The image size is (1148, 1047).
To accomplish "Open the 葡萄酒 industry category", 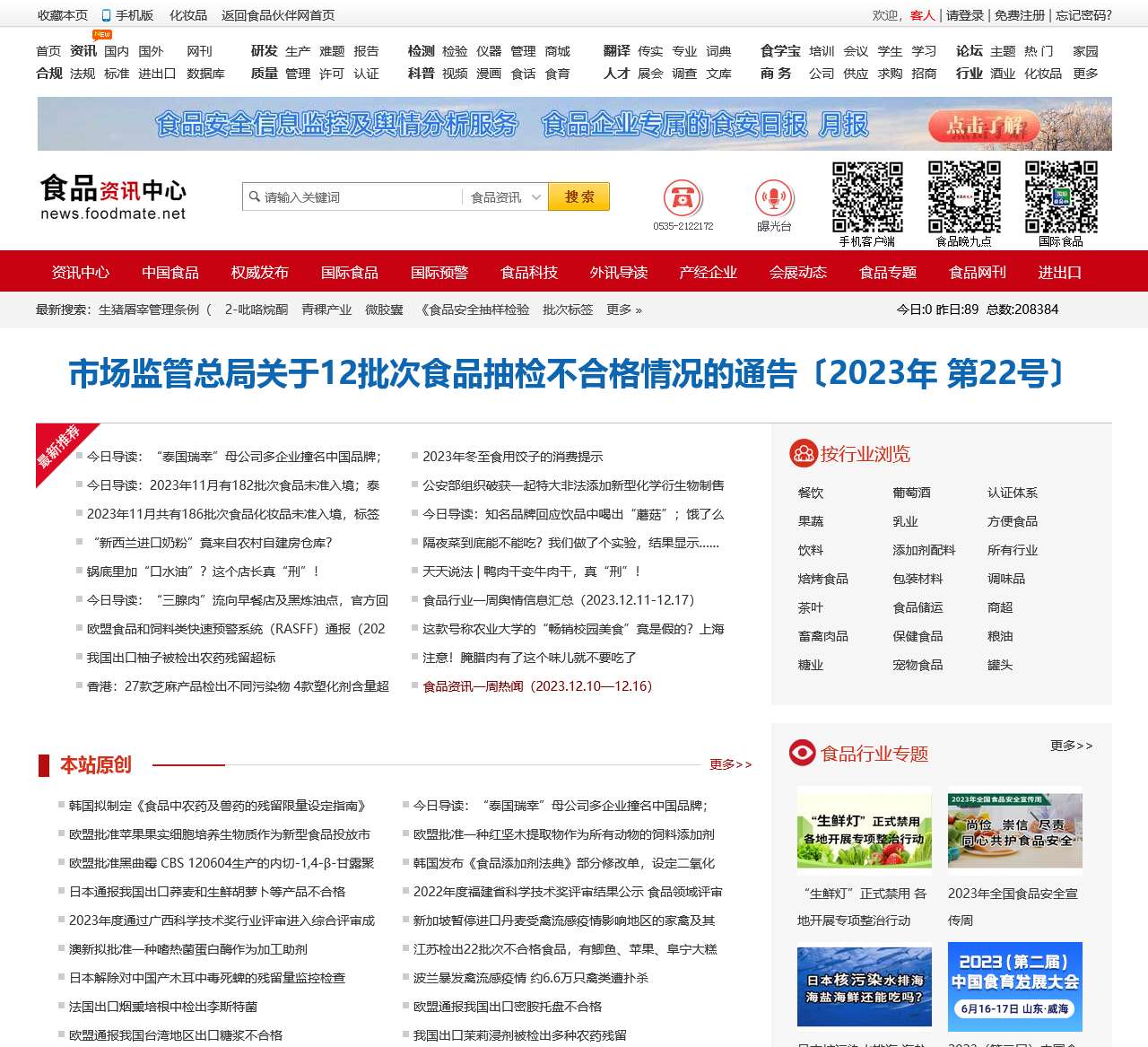I will [912, 493].
